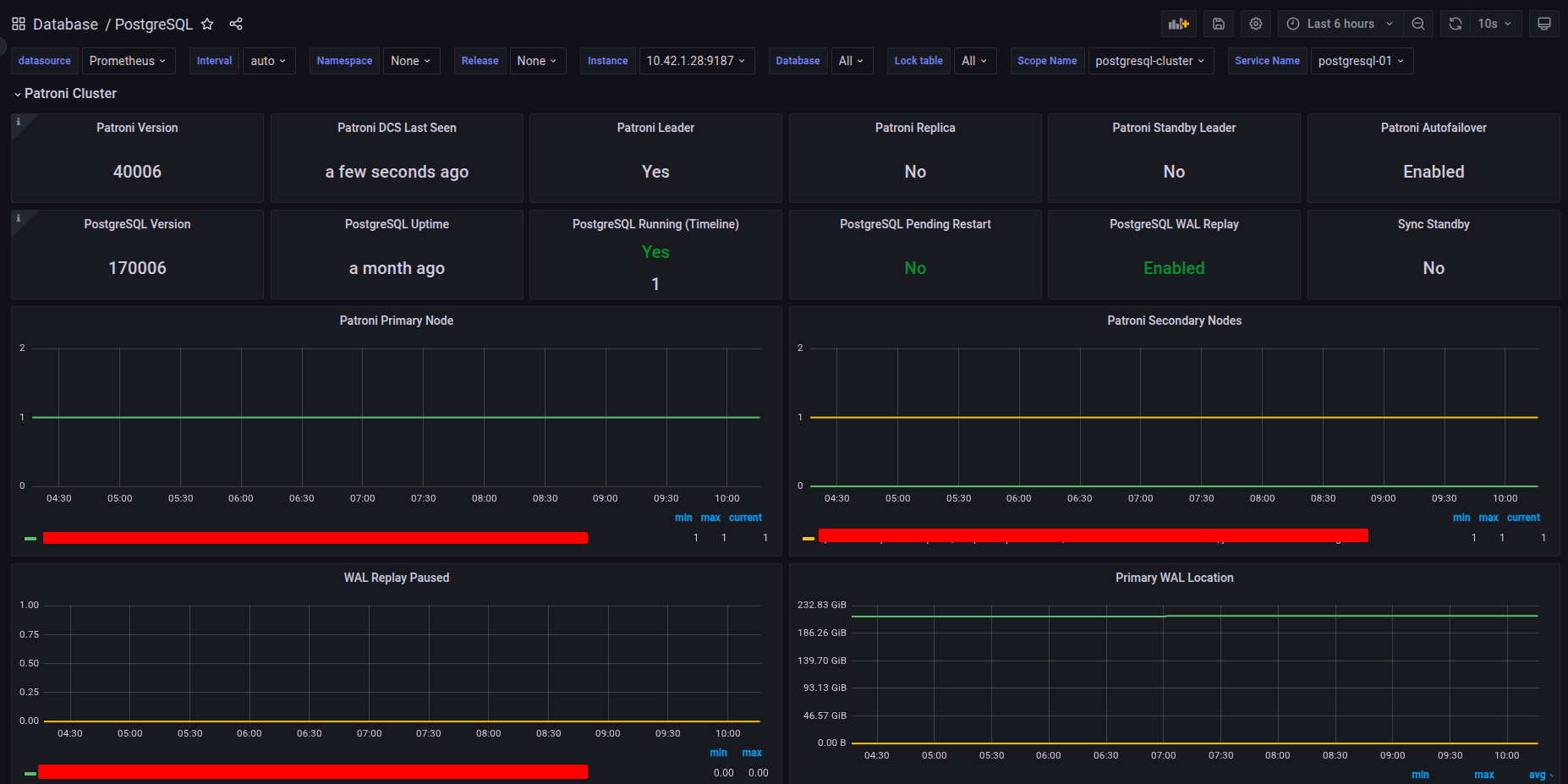Screen dimensions: 1568x784
Task: Cycle view mode with monitor icon
Action: 1543,24
